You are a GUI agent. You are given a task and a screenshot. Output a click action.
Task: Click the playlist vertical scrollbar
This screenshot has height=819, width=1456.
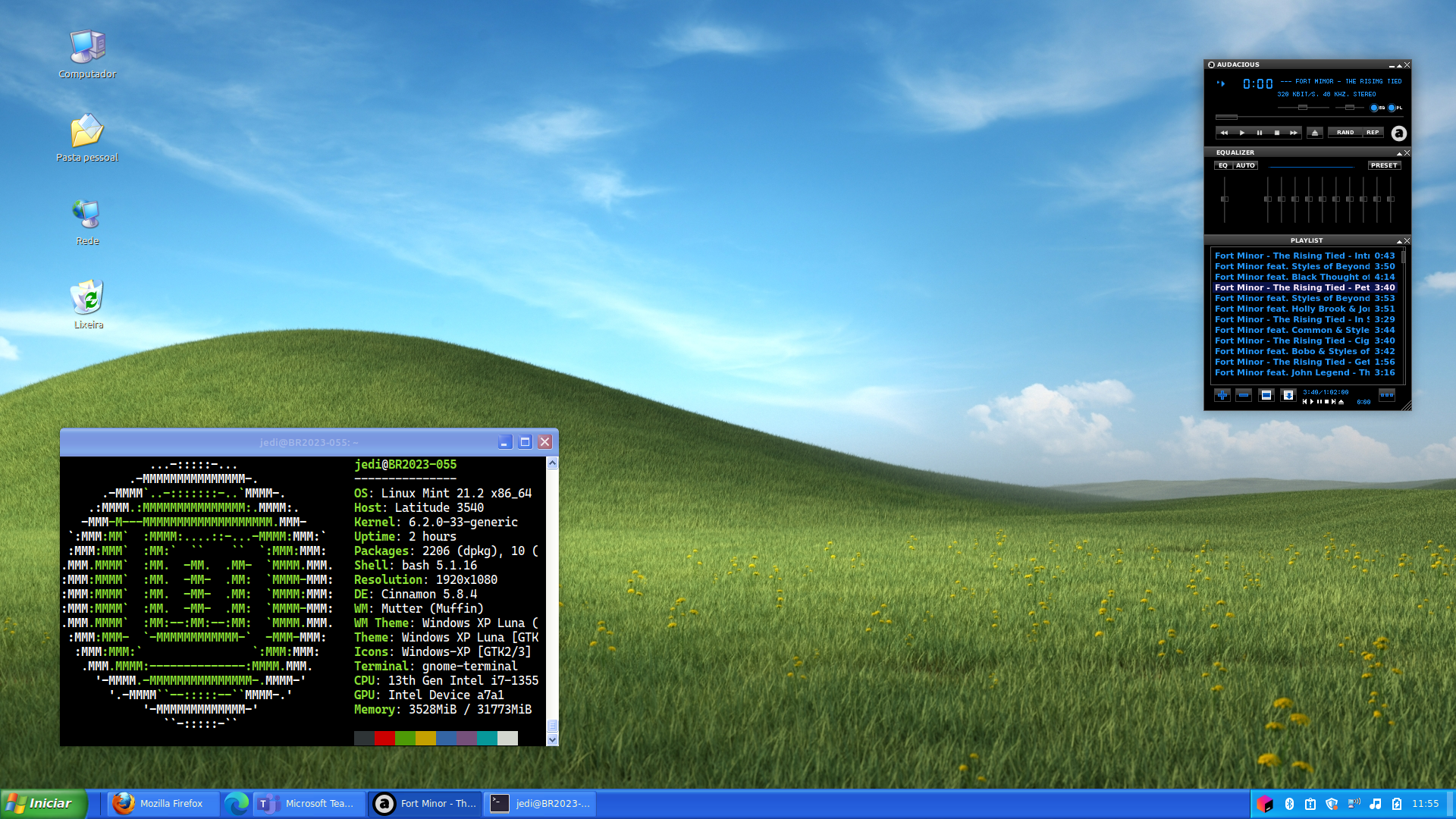tap(1404, 316)
